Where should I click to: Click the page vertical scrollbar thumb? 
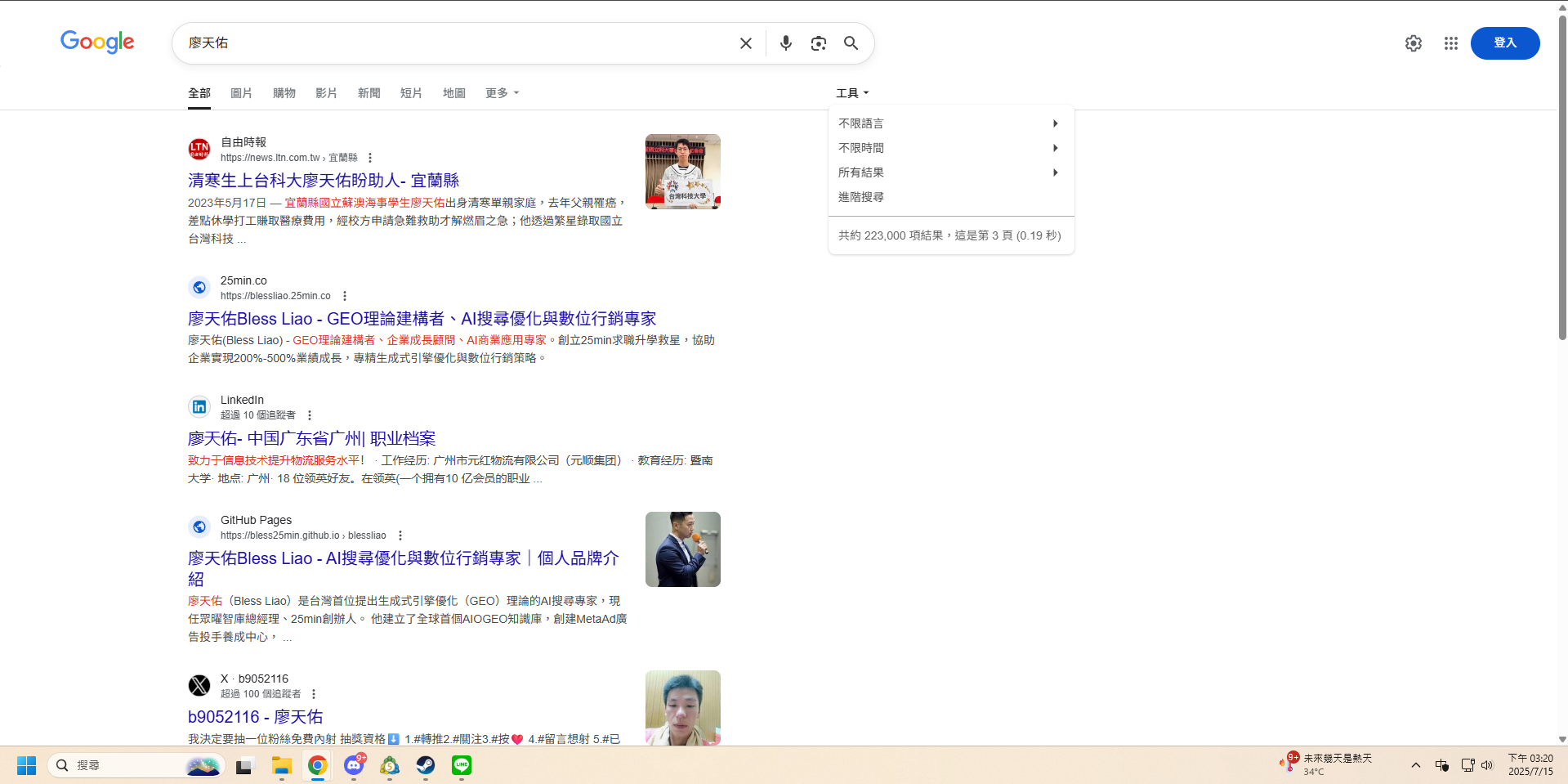coord(1562,177)
